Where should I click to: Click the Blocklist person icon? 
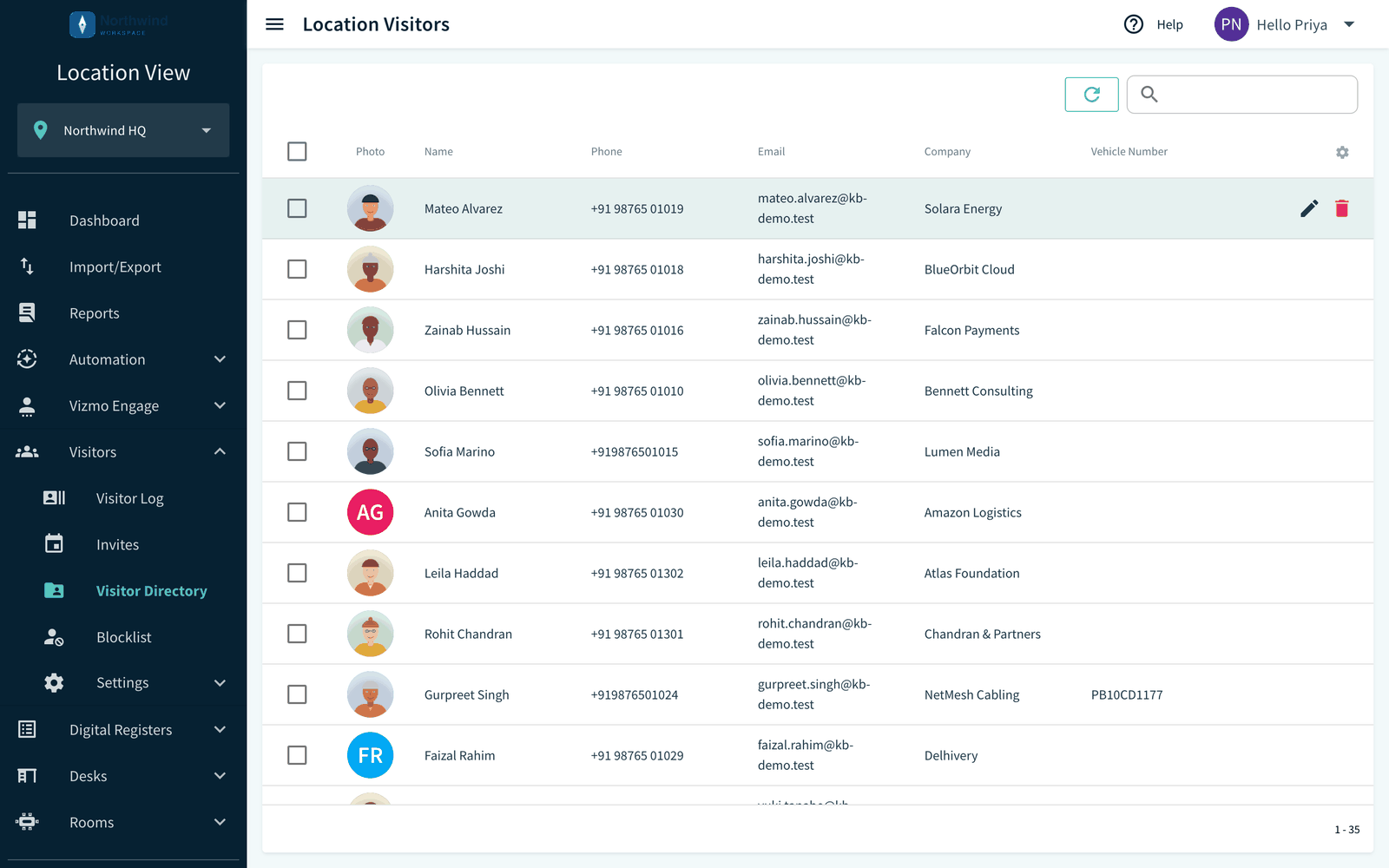pos(54,637)
